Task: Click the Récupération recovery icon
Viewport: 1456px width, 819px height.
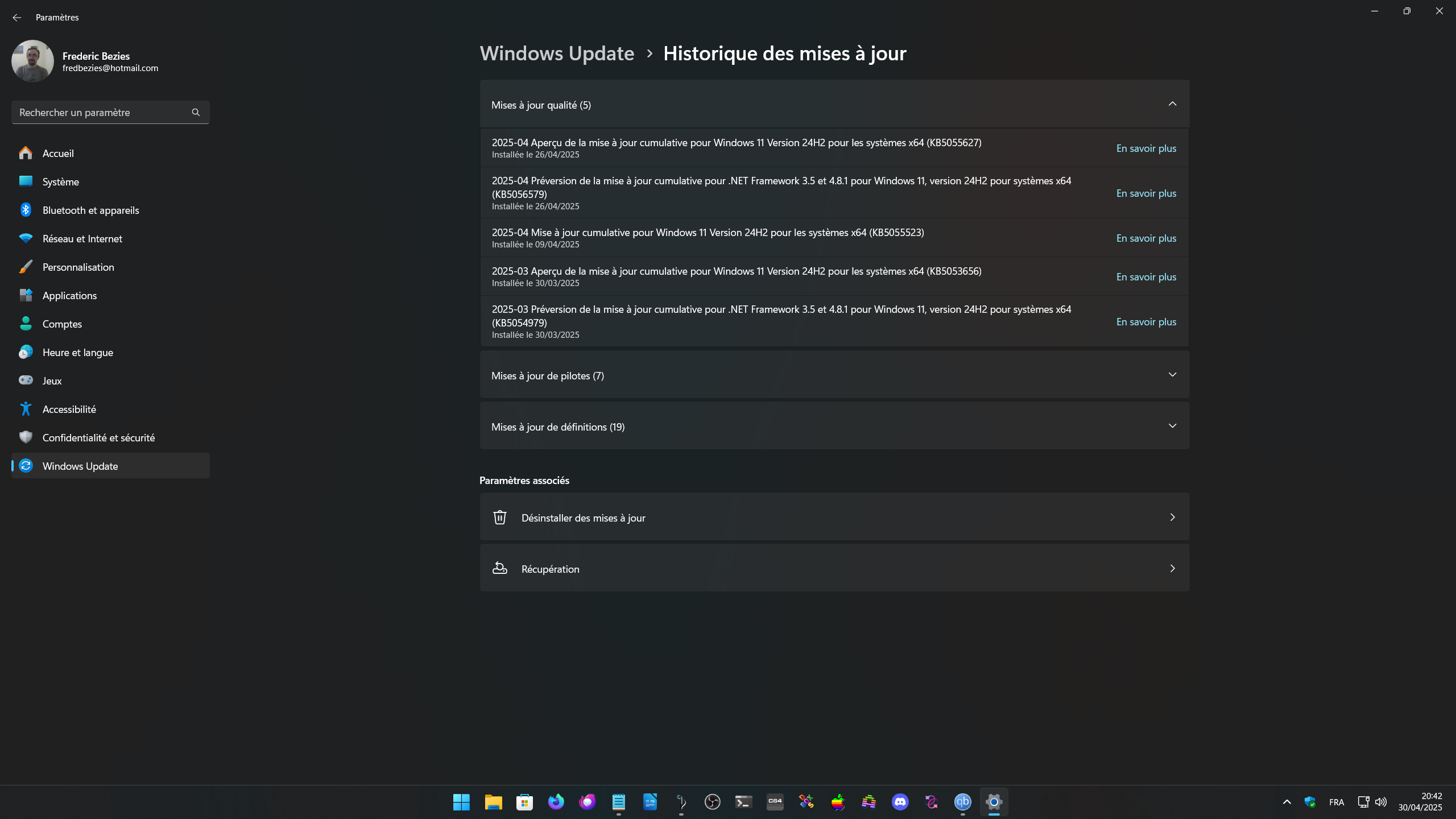Action: (x=500, y=568)
